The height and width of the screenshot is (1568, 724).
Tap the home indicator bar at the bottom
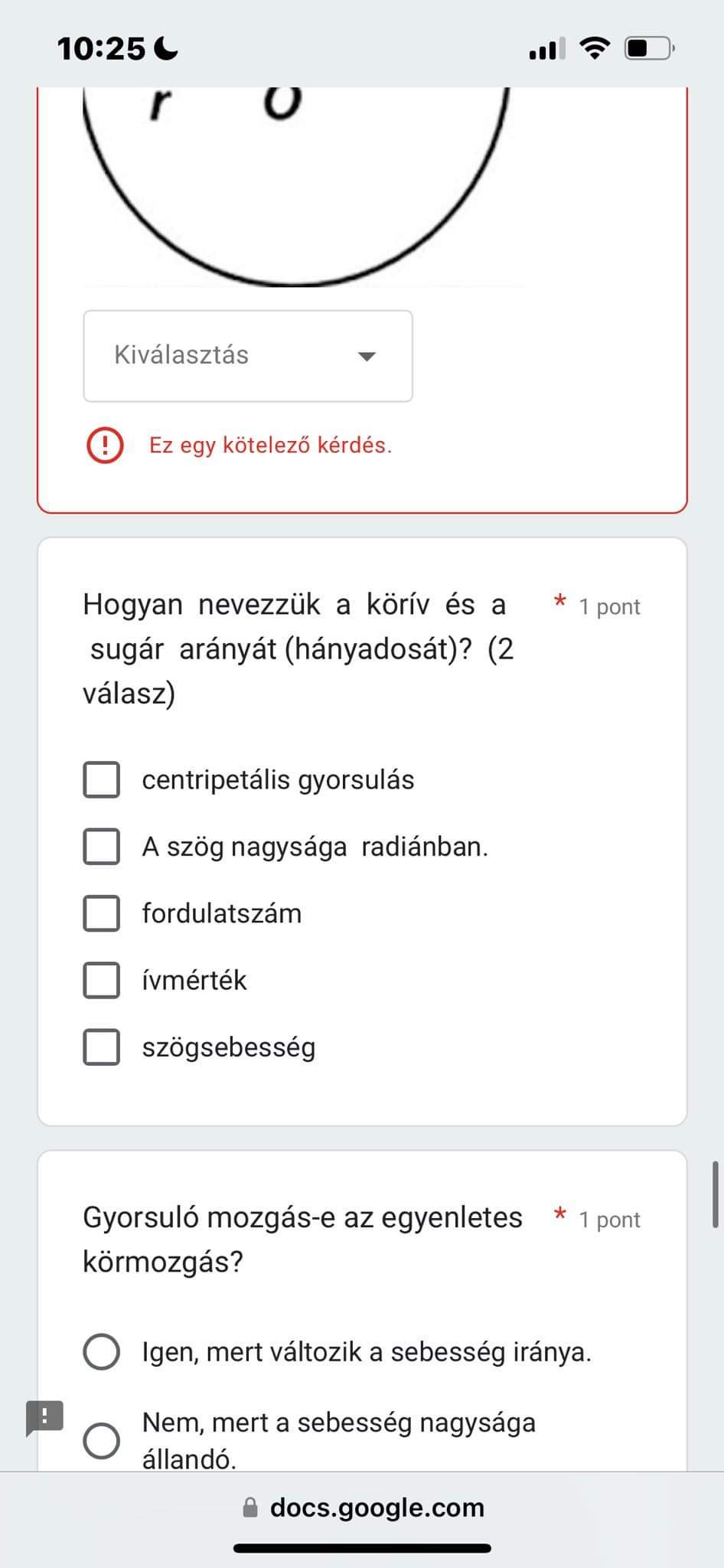click(x=362, y=1548)
